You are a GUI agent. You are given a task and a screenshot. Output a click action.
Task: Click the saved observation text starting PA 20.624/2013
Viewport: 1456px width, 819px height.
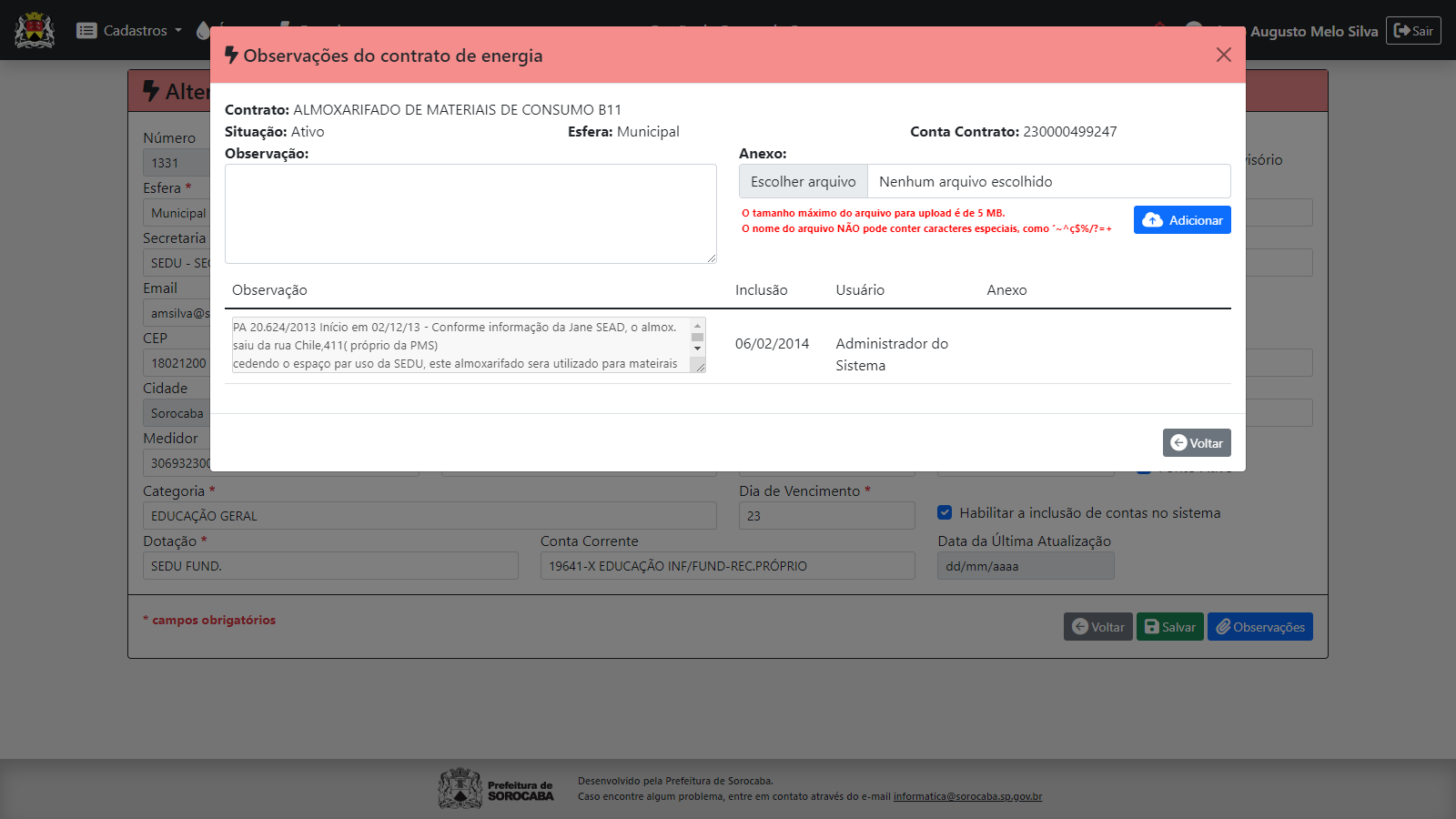tap(462, 345)
